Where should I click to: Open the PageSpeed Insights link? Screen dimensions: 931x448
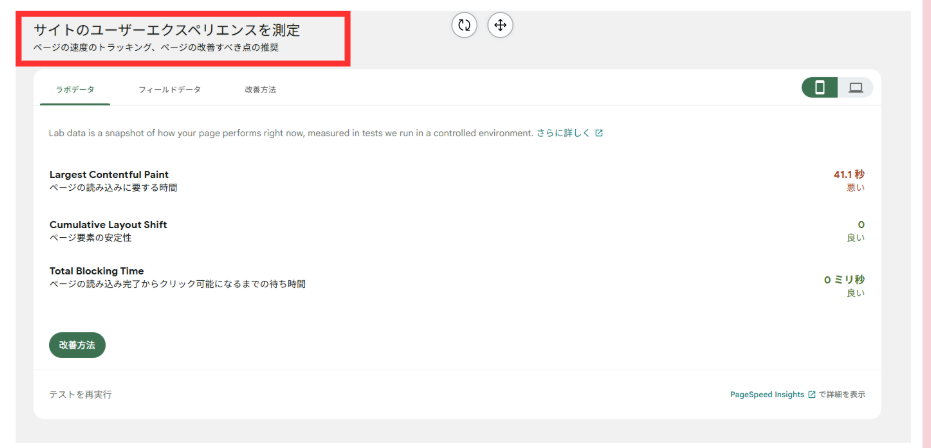click(x=767, y=395)
